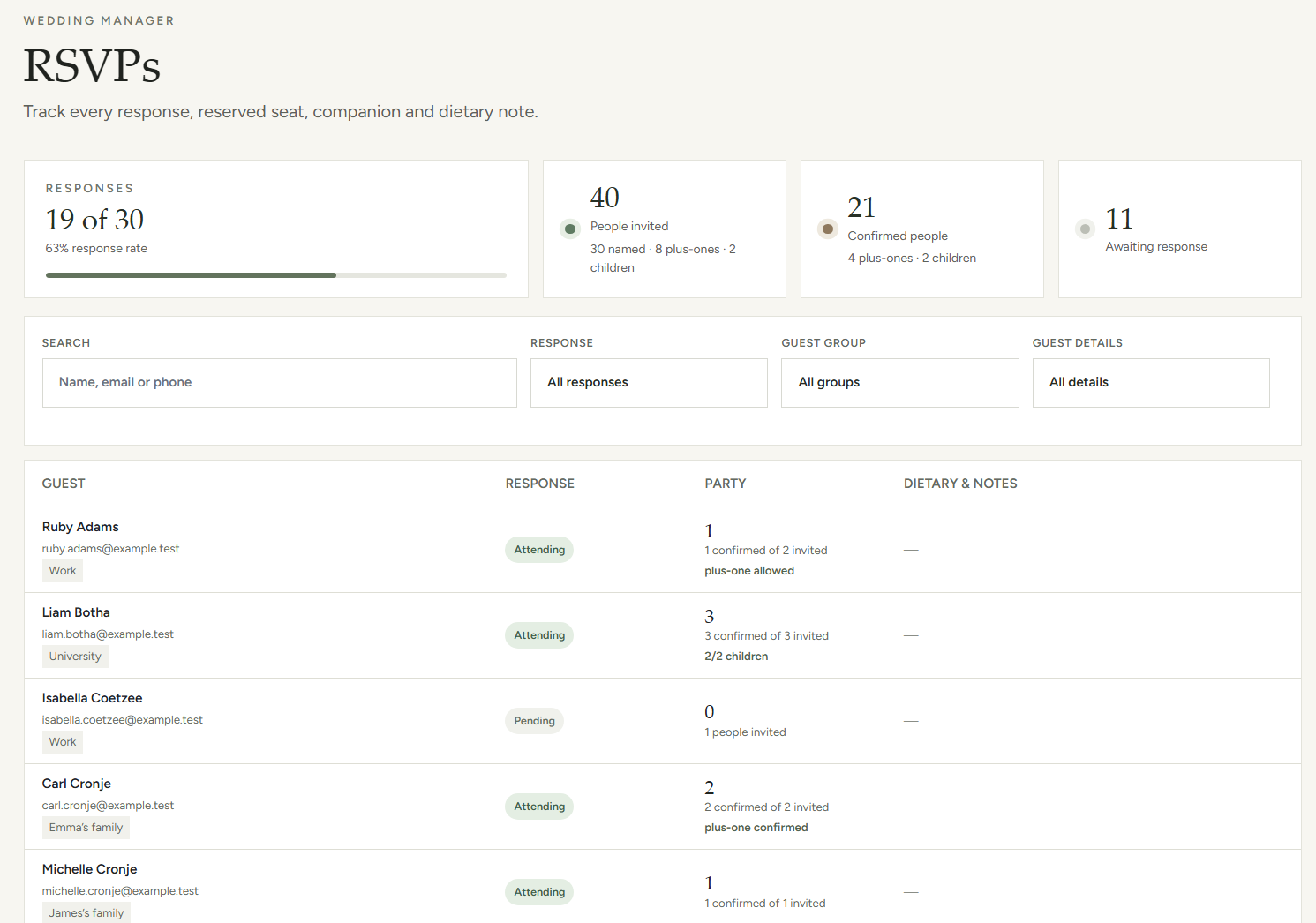Viewport: 1316px width, 923px height.
Task: Click the 19 of 30 responses figure
Action: click(x=94, y=220)
